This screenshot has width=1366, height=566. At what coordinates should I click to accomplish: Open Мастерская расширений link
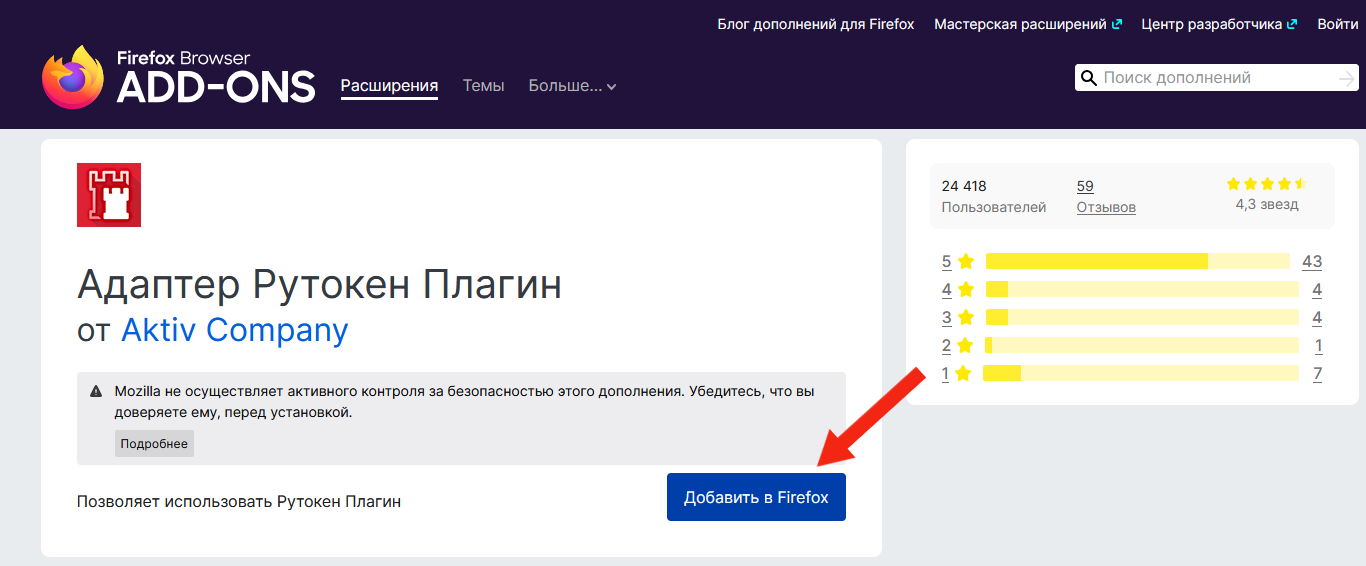tap(1028, 24)
